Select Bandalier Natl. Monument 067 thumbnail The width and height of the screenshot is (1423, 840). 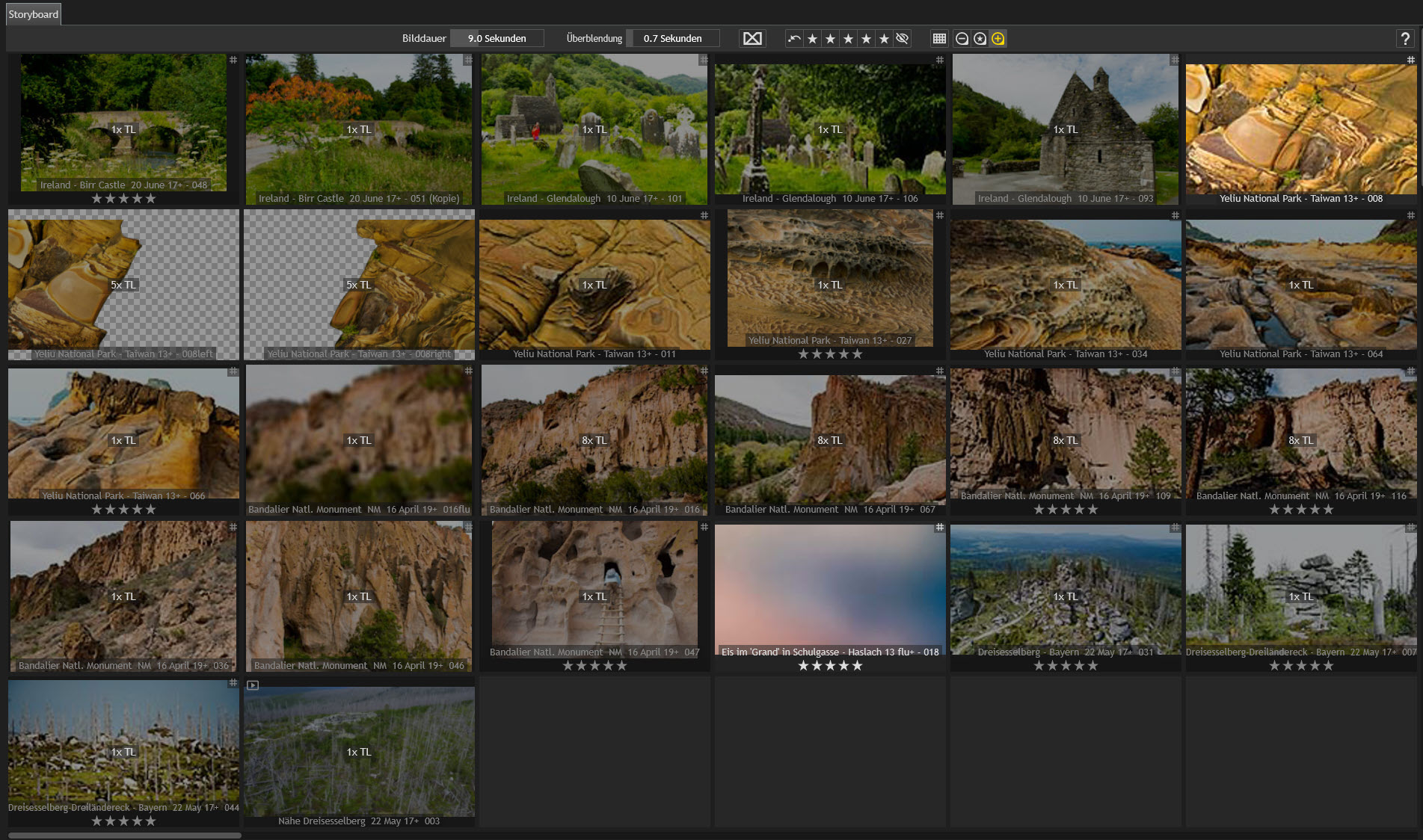tap(830, 440)
